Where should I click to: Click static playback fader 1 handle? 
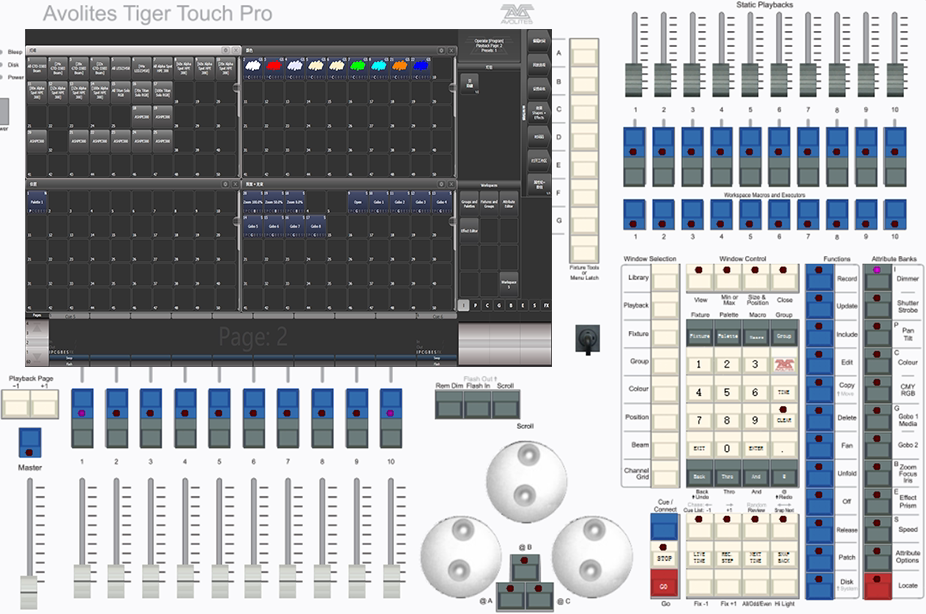pos(635,80)
